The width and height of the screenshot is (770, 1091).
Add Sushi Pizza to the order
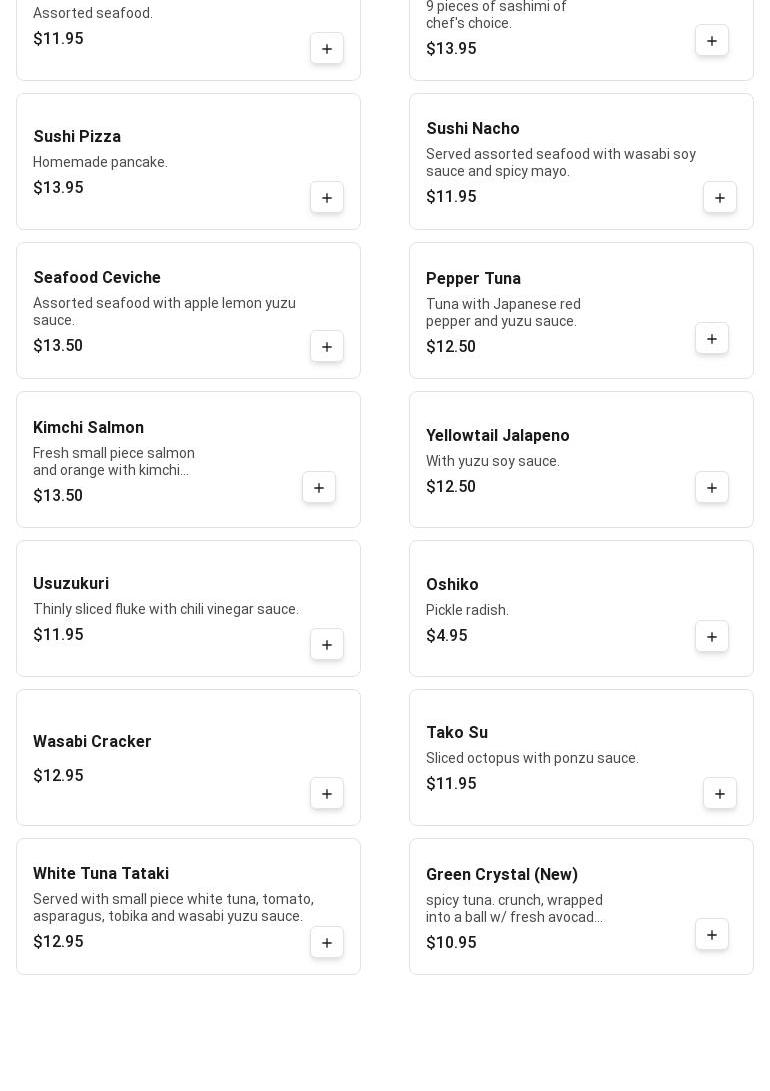327,198
